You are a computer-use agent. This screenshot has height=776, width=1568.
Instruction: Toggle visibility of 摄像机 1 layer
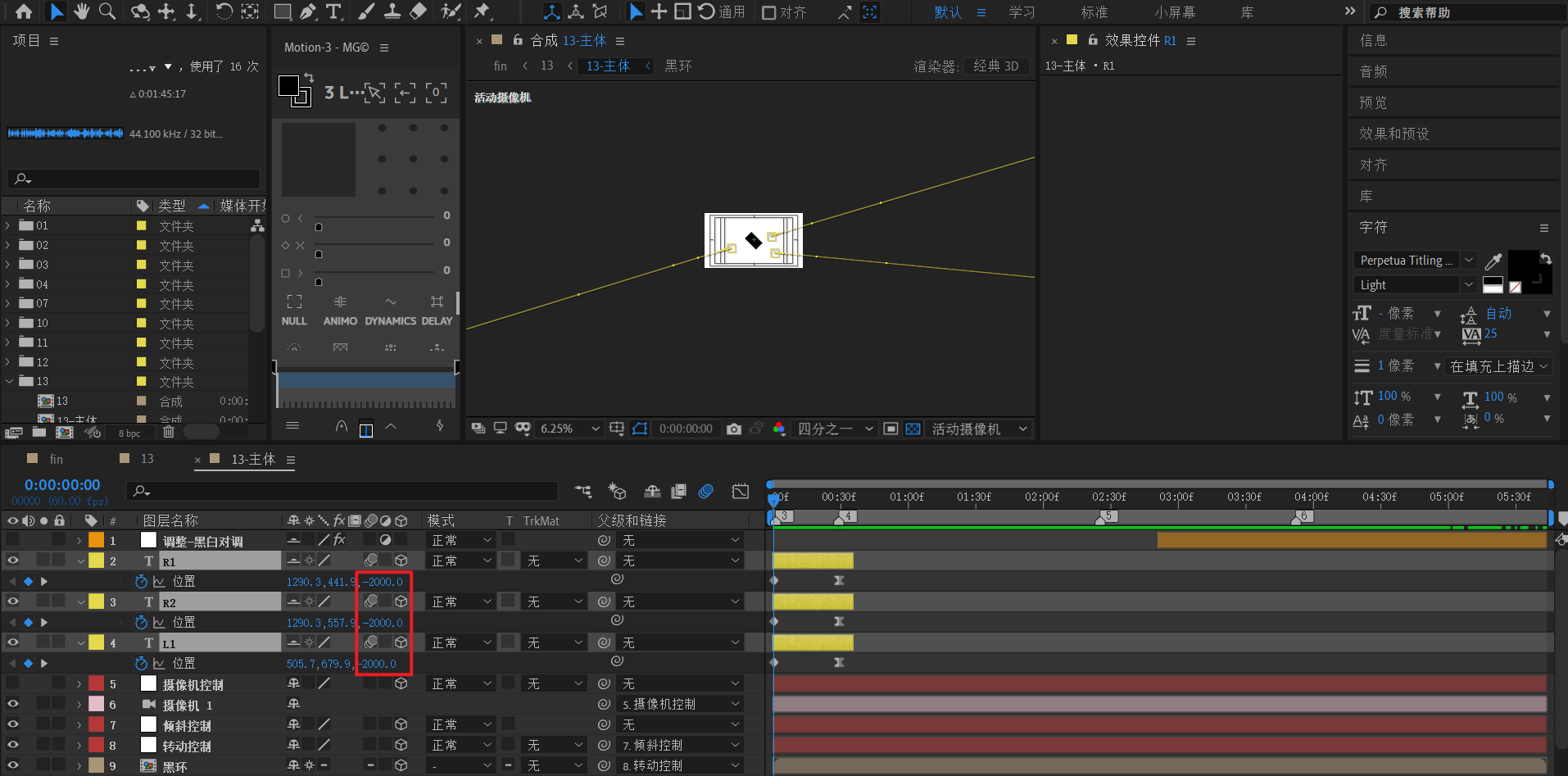coord(13,704)
